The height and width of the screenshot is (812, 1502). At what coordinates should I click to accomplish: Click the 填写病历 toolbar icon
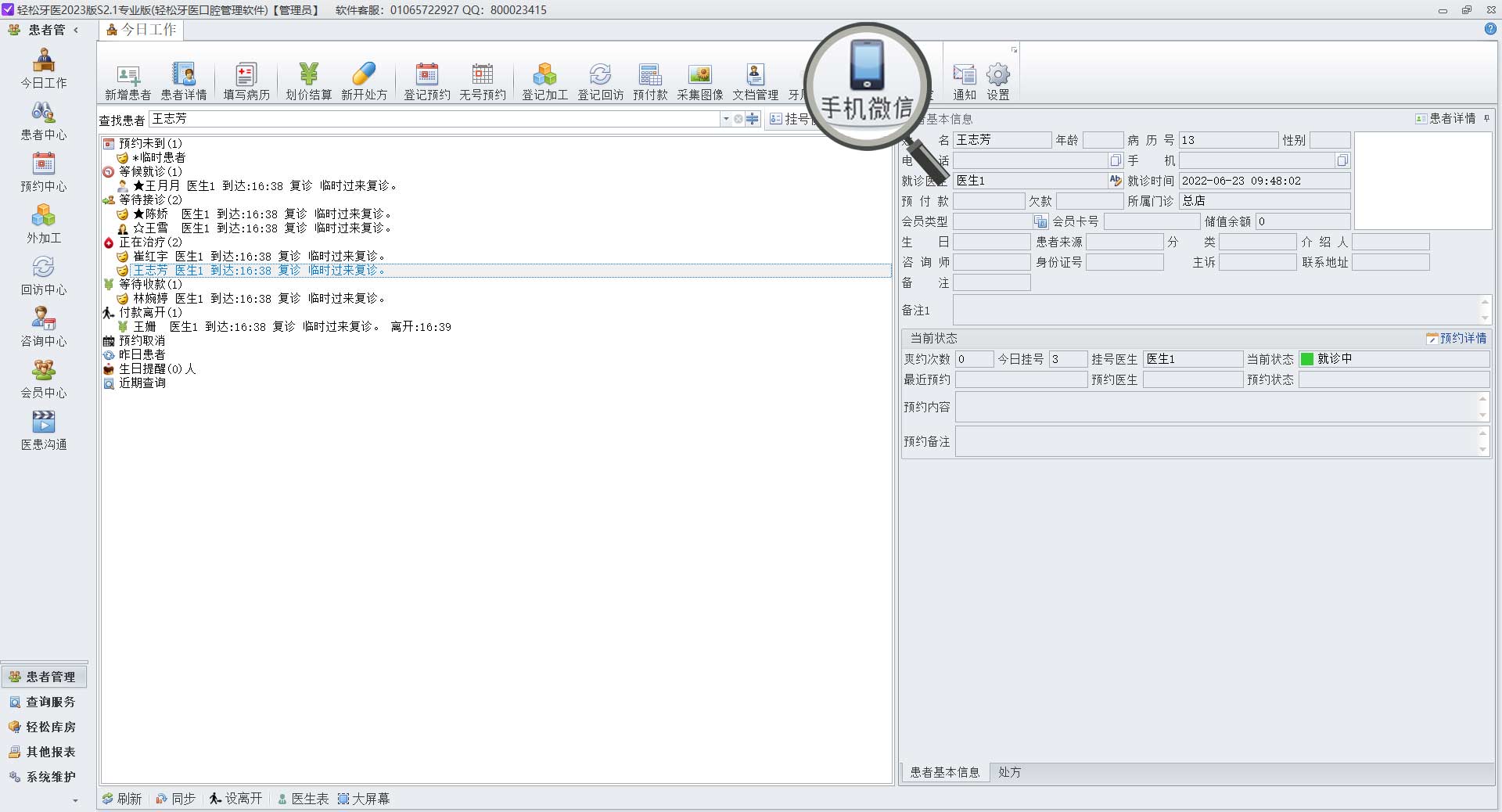pos(246,82)
